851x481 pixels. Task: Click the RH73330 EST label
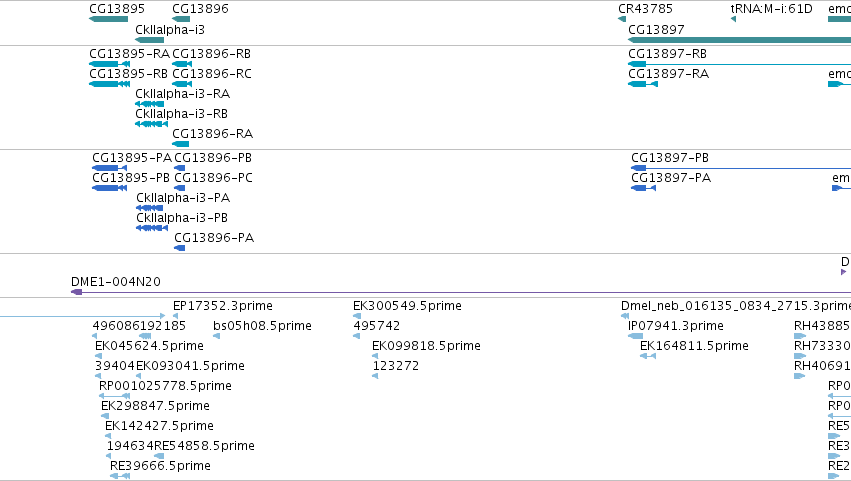point(822,346)
